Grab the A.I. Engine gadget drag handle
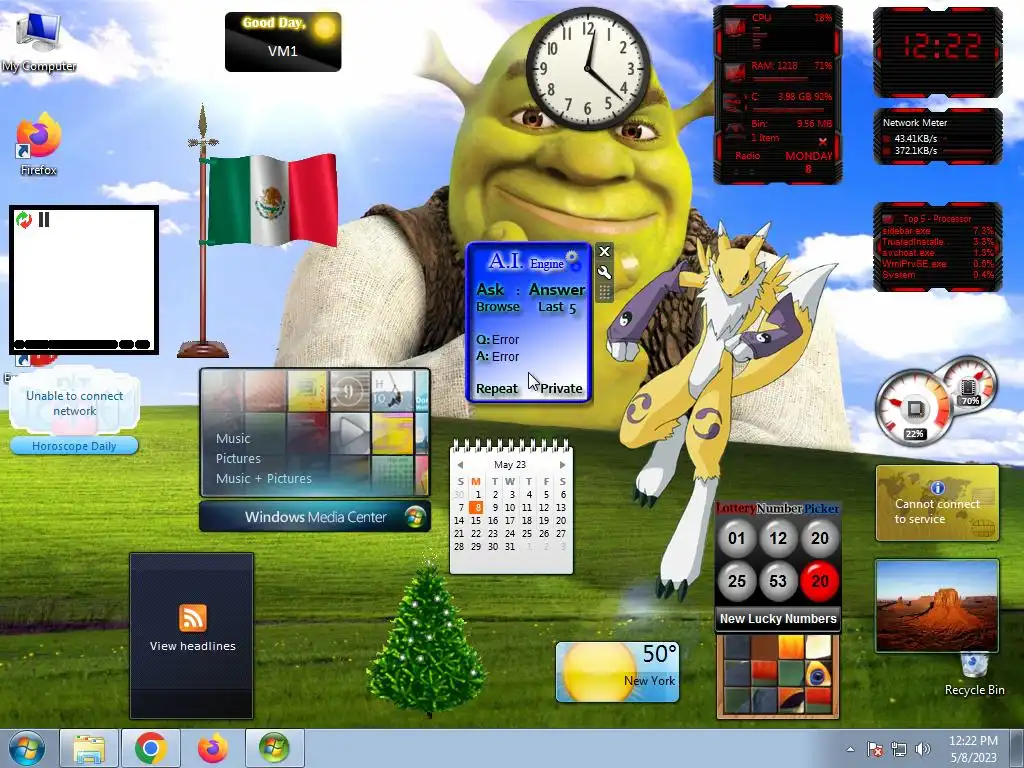 tap(604, 292)
